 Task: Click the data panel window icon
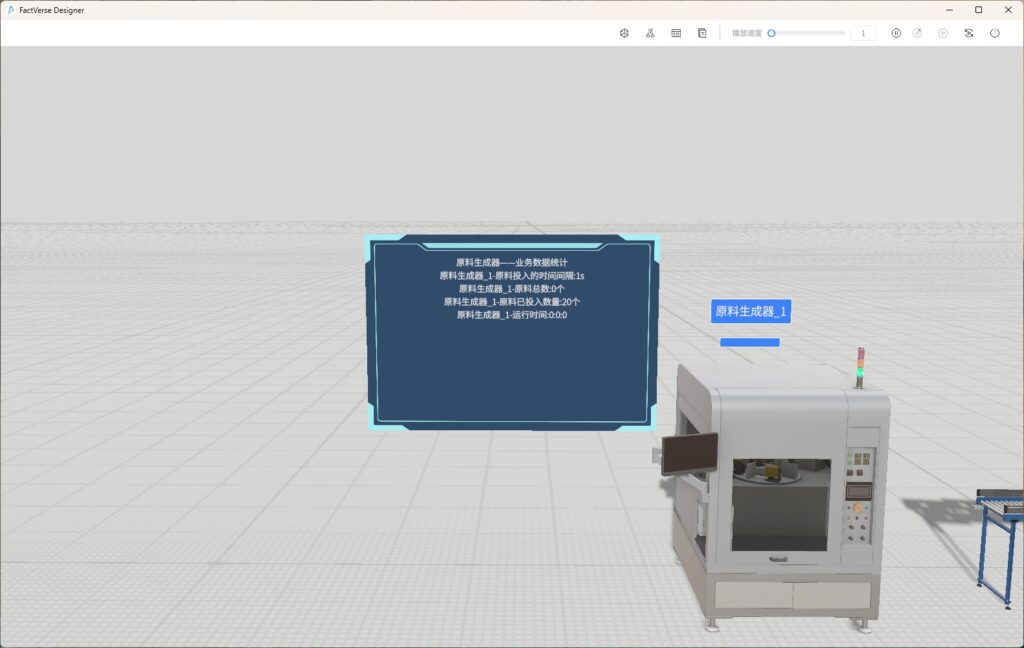click(676, 33)
